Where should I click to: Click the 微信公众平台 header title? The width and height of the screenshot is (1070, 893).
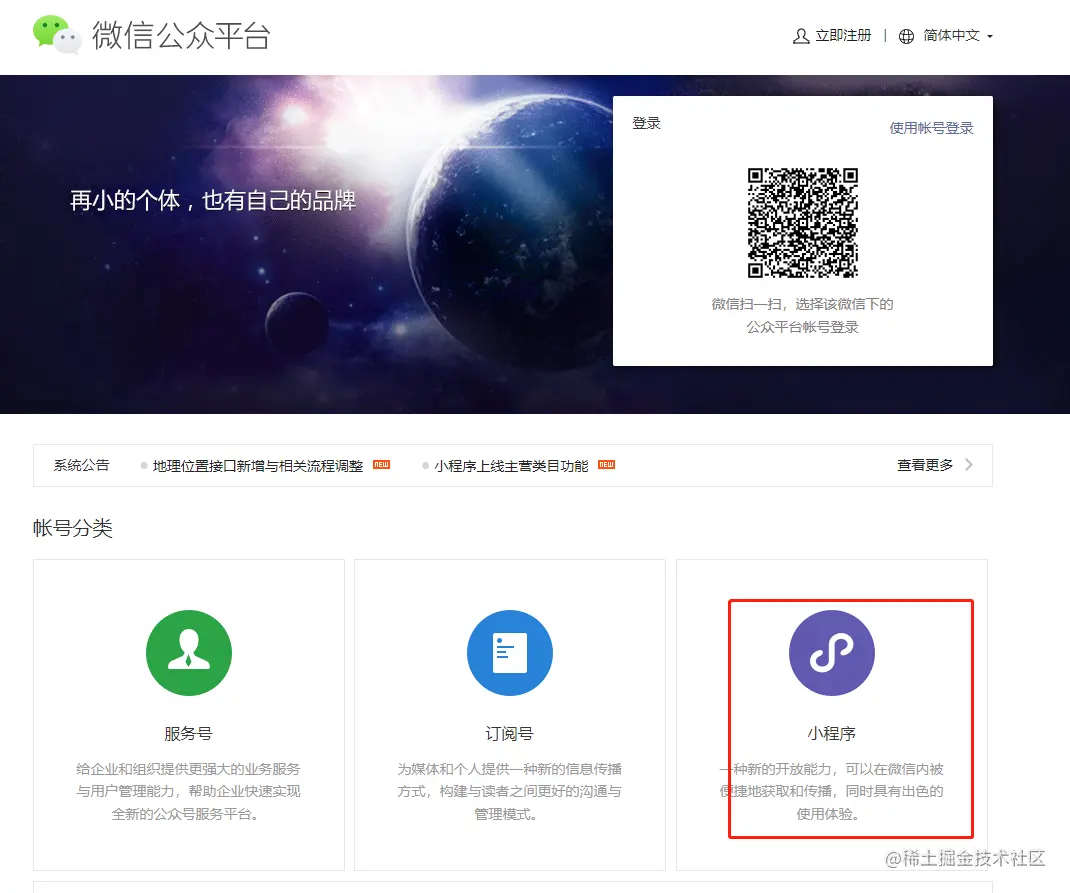(182, 35)
